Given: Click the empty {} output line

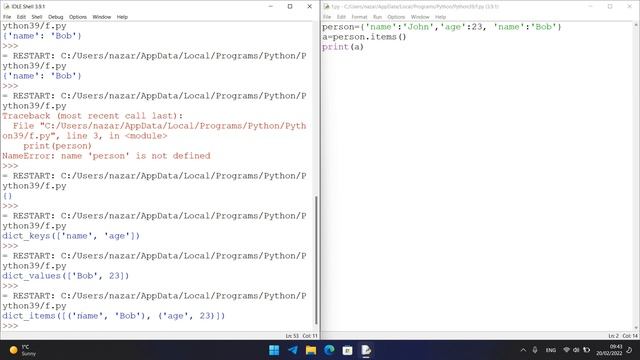Looking at the screenshot, I should [x=7, y=196].
